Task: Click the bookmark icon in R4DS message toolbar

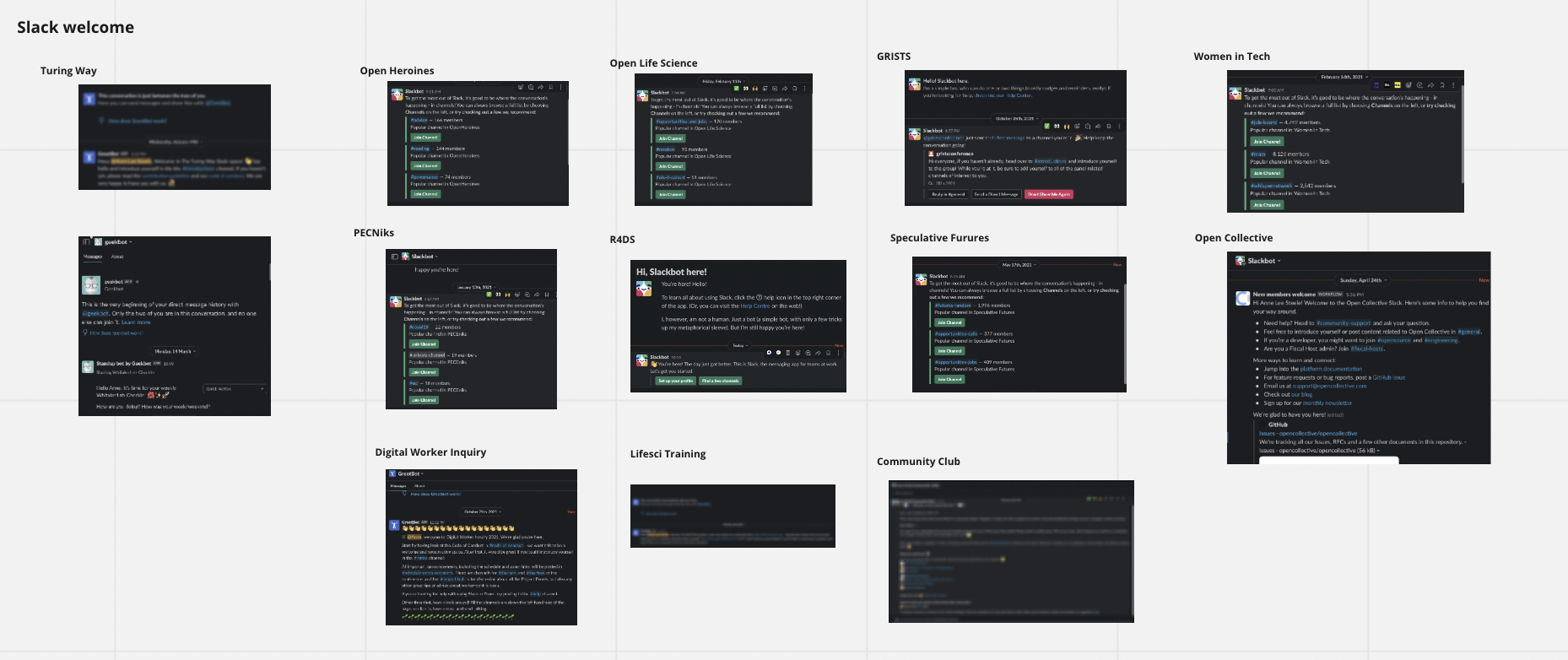Action: pyautogui.click(x=828, y=353)
